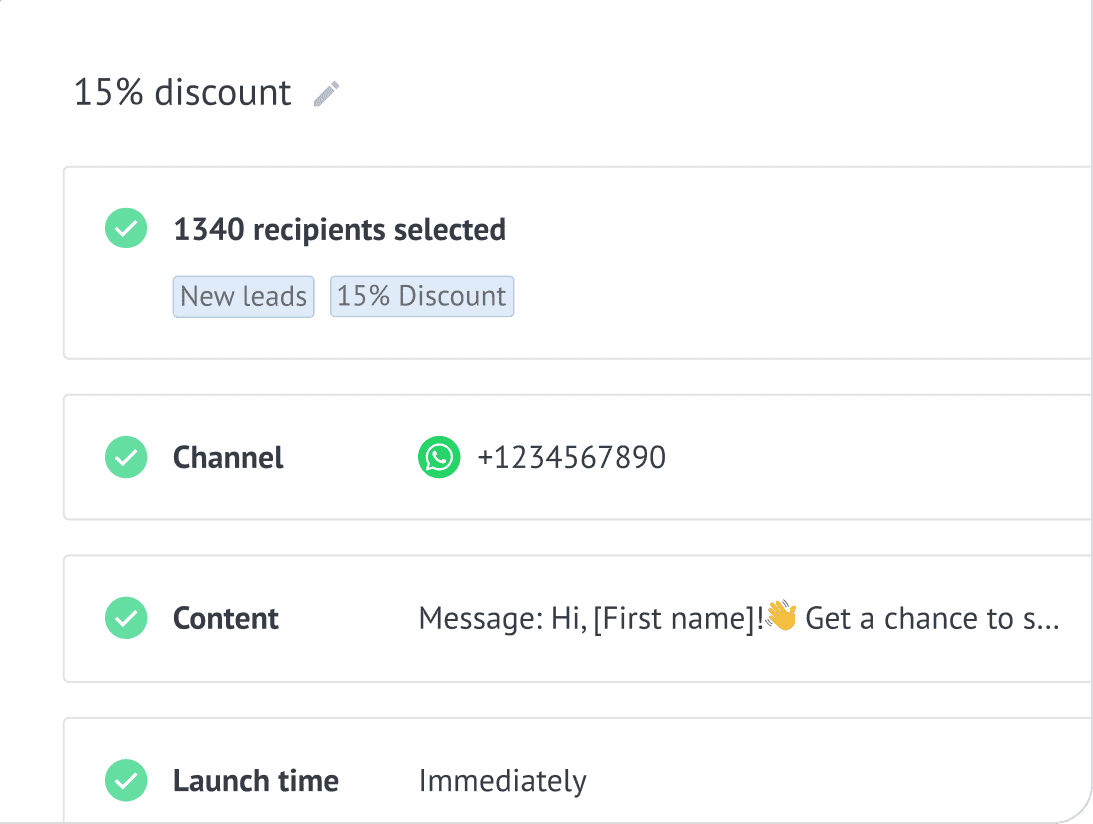
Task: Select the "15% Discount" segment tag
Action: [422, 296]
